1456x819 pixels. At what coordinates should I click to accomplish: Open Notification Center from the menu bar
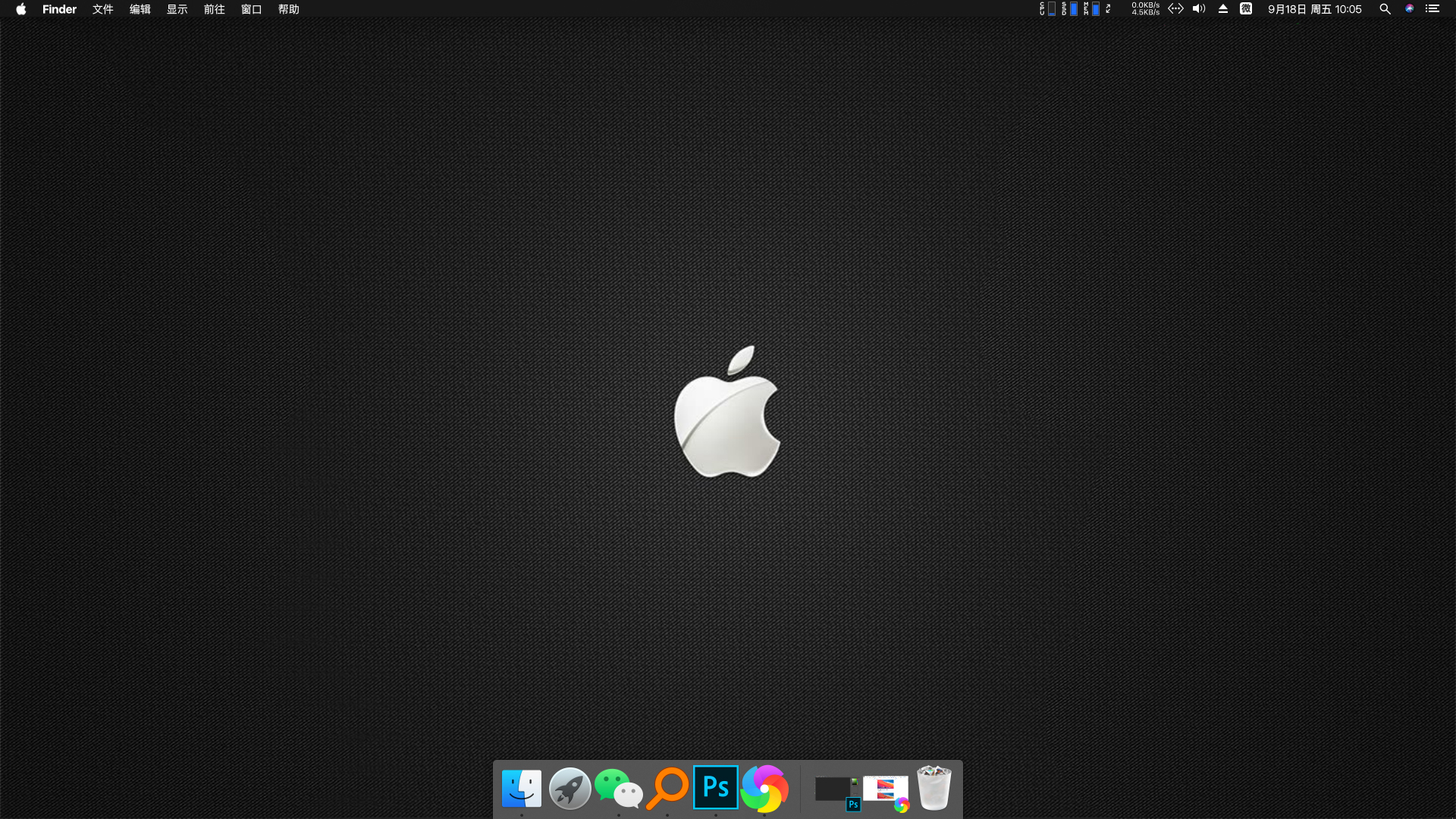[x=1433, y=9]
